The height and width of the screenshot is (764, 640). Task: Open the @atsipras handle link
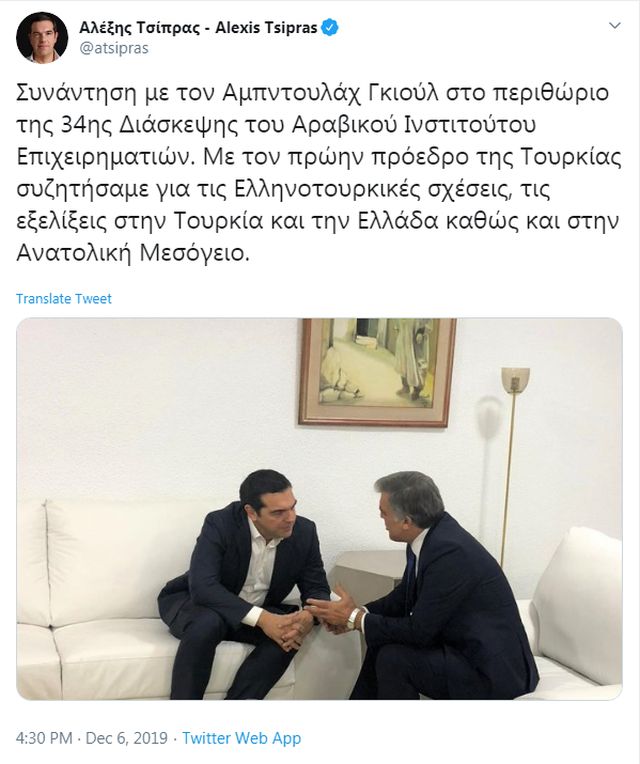[x=114, y=49]
